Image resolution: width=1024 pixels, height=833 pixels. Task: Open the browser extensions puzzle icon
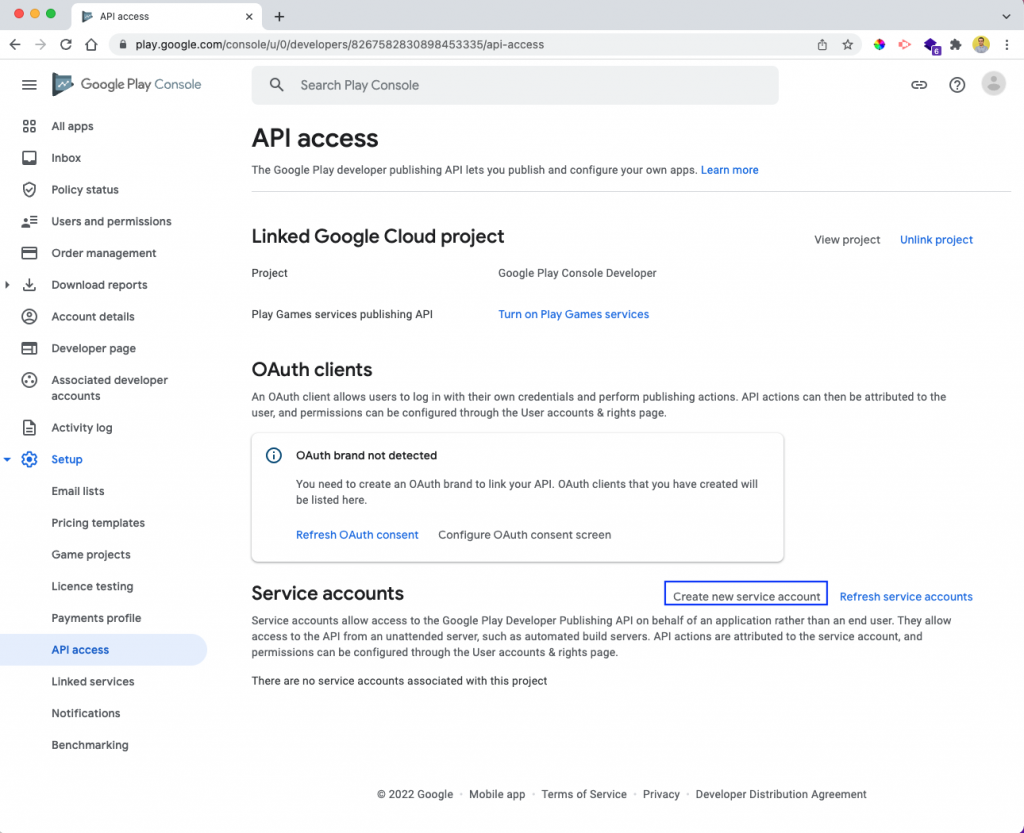pos(955,44)
